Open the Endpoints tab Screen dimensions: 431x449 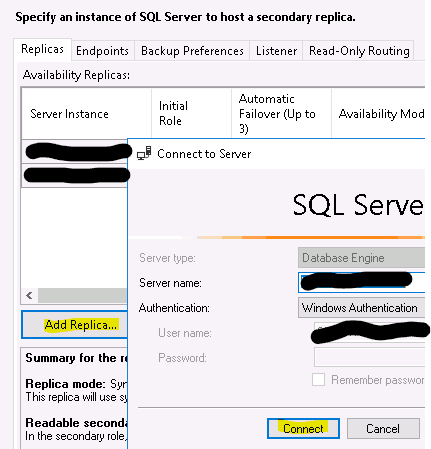(103, 51)
